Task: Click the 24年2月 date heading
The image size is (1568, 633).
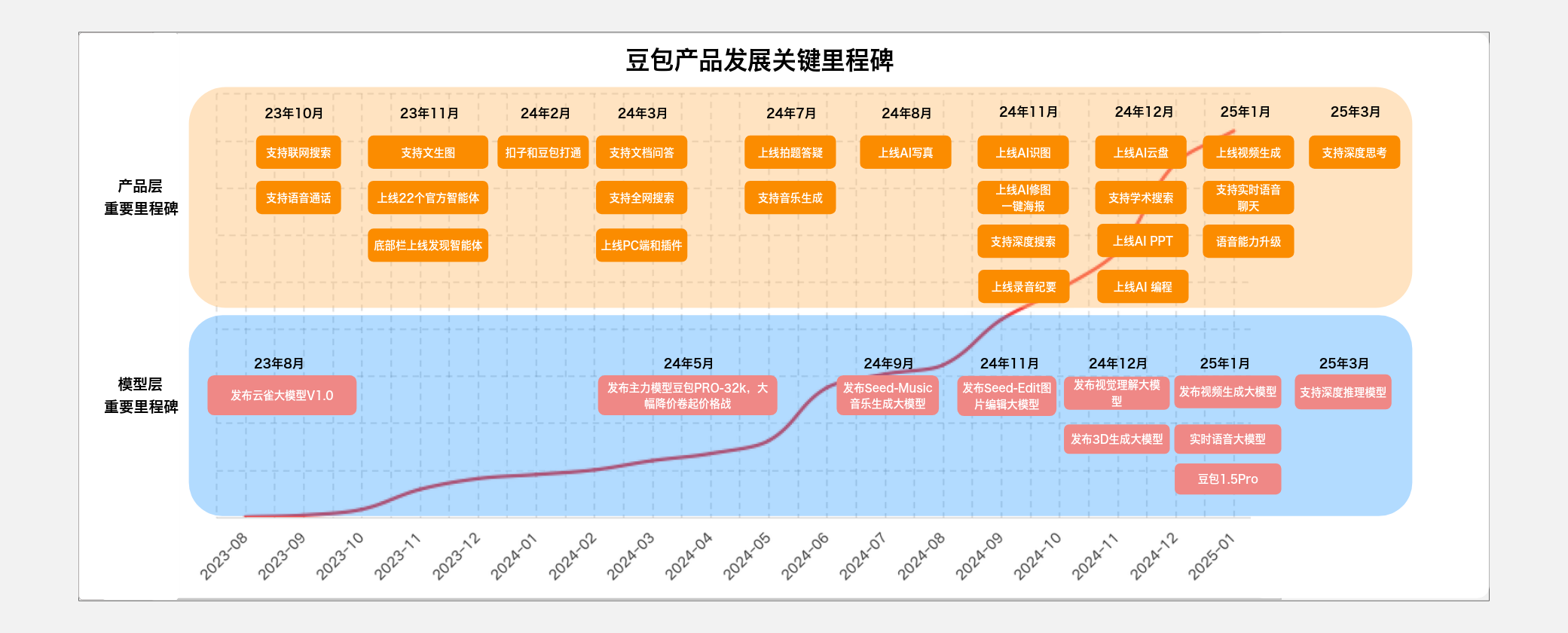Action: click(x=546, y=113)
